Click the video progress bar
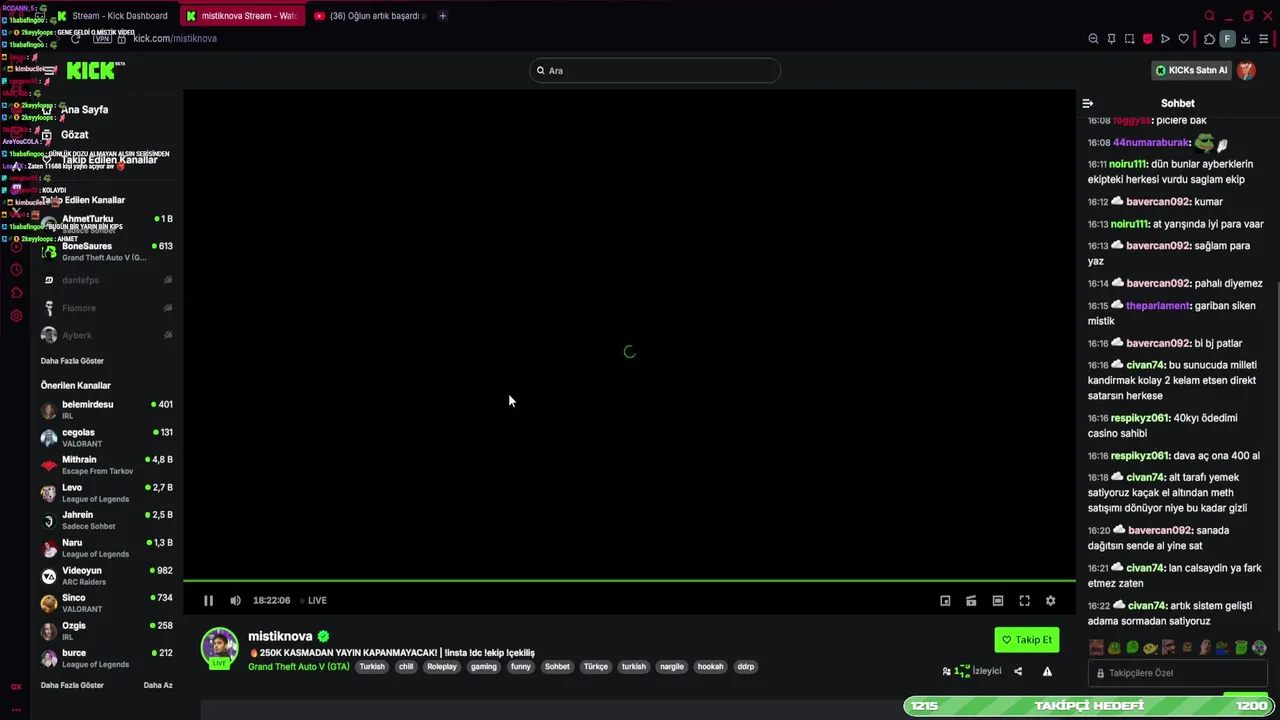This screenshot has width=1280, height=720. (629, 581)
